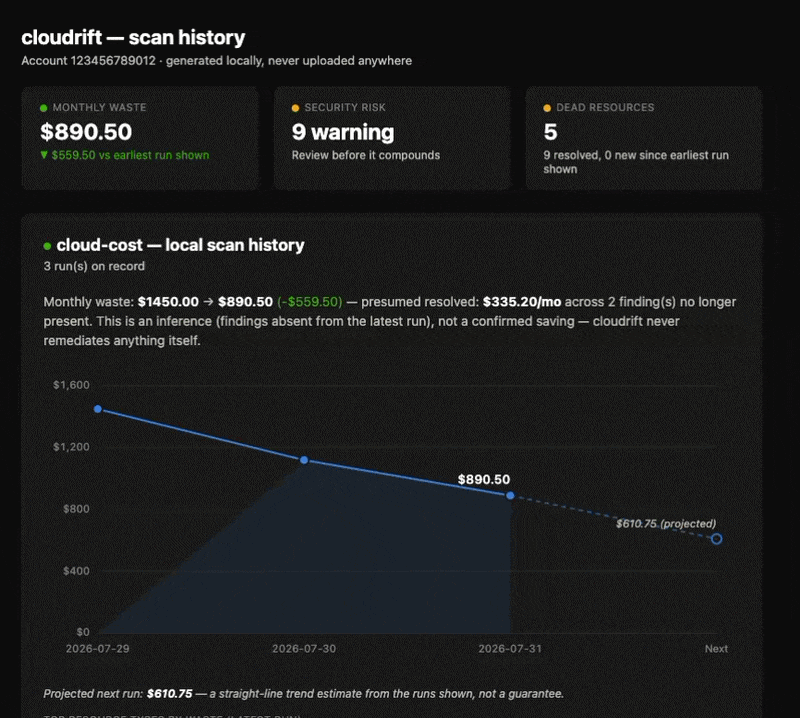Click the green down-arrow before $559.50
The height and width of the screenshot is (718, 800).
point(44,155)
